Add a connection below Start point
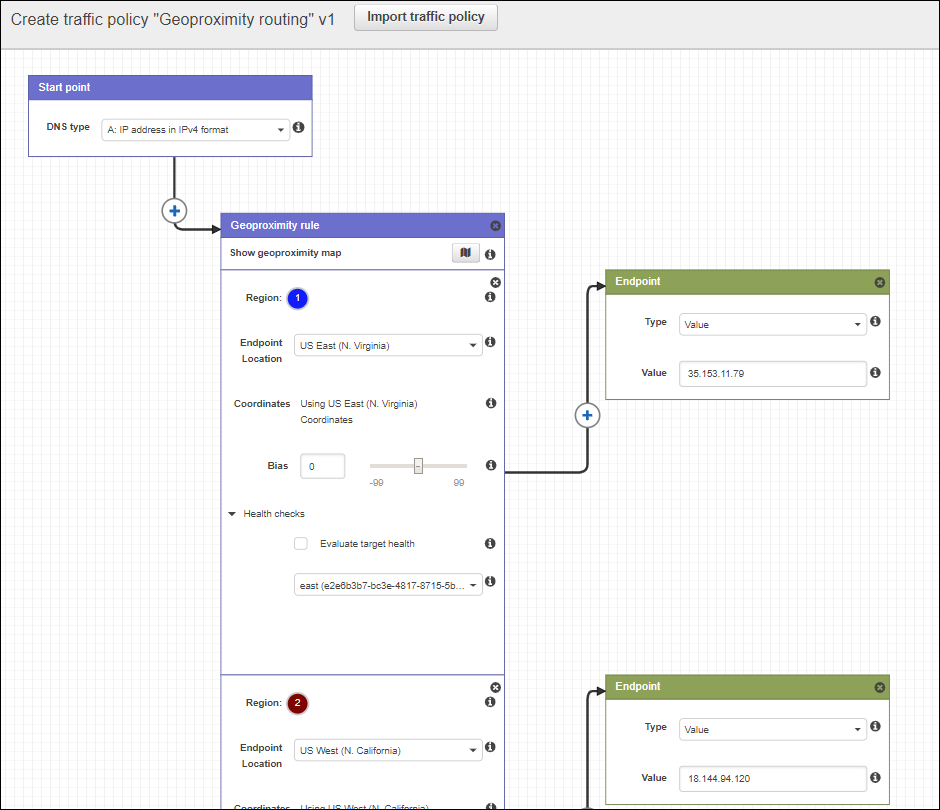The height and width of the screenshot is (810, 940). coord(174,211)
